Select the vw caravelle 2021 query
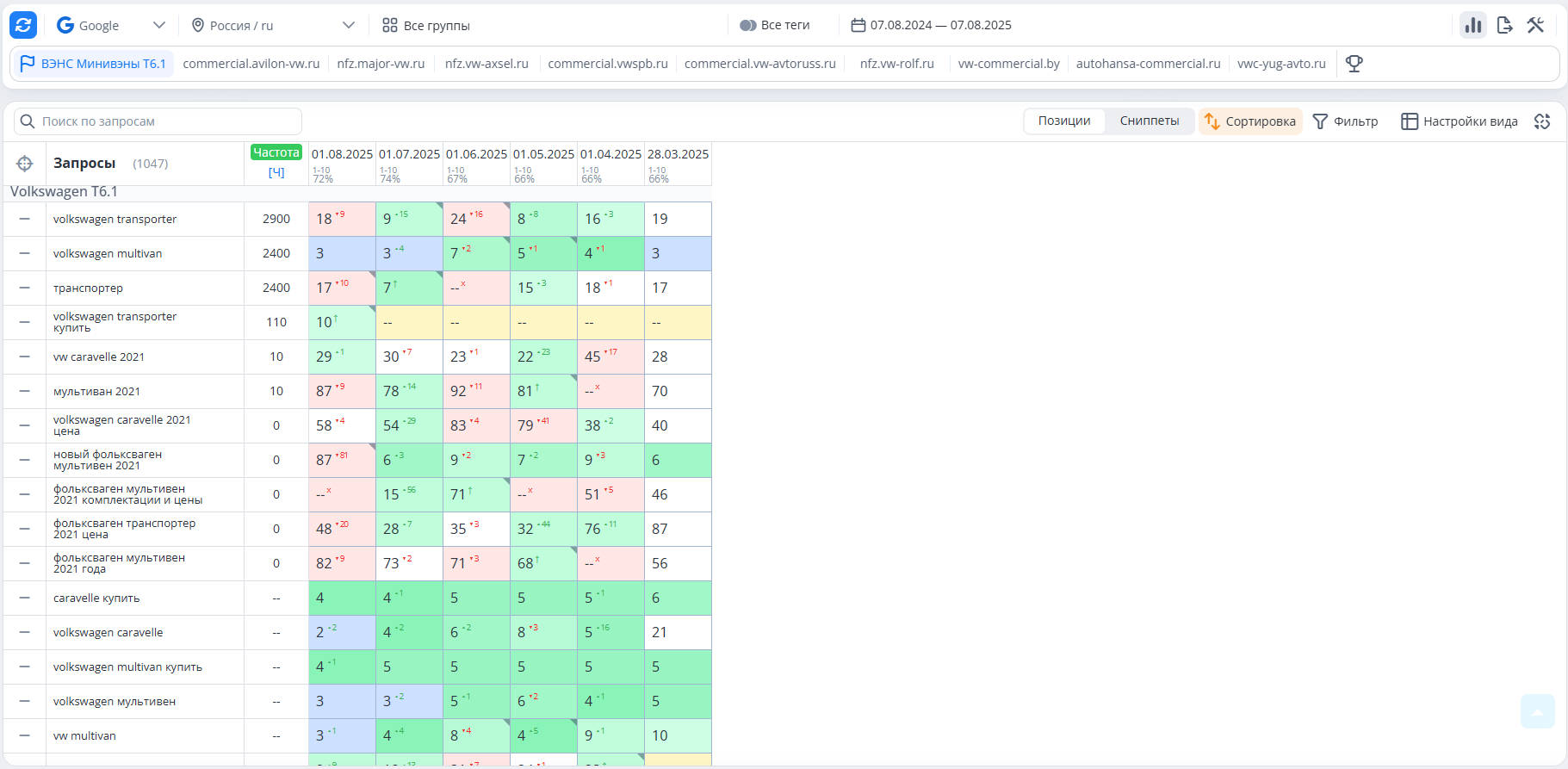The width and height of the screenshot is (1568, 769). (99, 357)
